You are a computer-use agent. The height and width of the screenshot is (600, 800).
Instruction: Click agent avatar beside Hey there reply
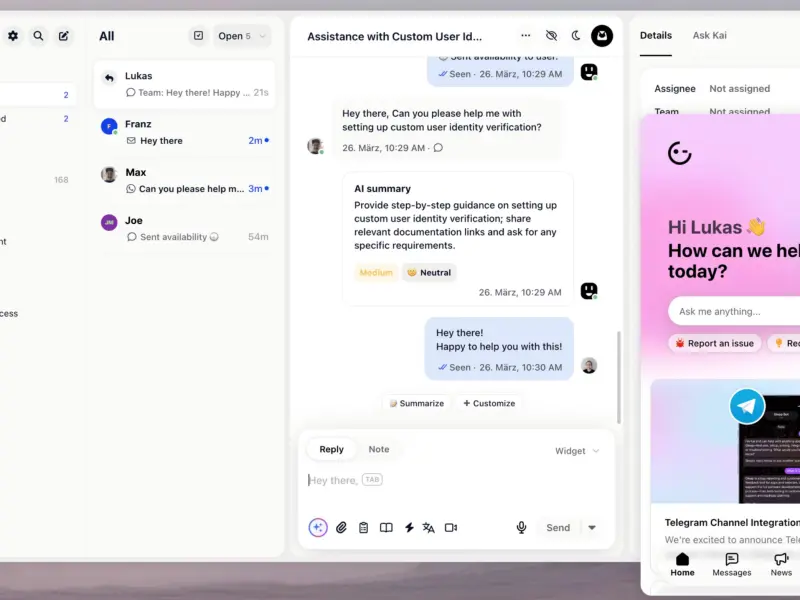coord(589,365)
